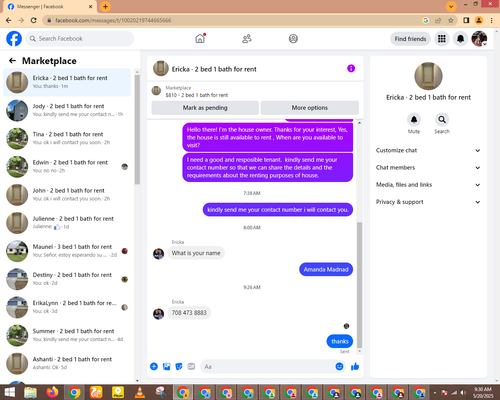Go back from Marketplace with the arrow
This screenshot has height=400, width=500.
tap(12, 61)
